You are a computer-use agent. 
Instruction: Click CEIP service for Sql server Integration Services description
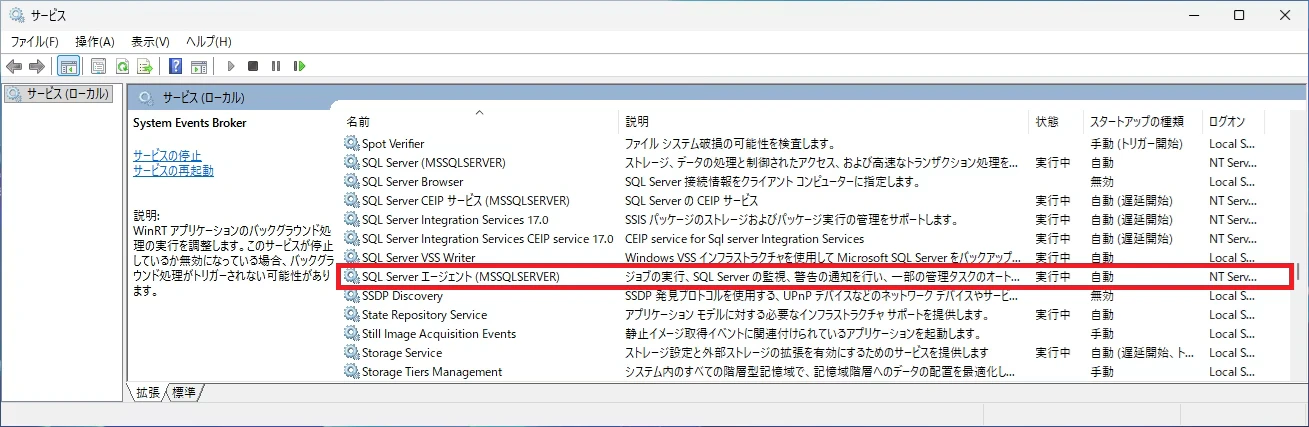pos(744,239)
